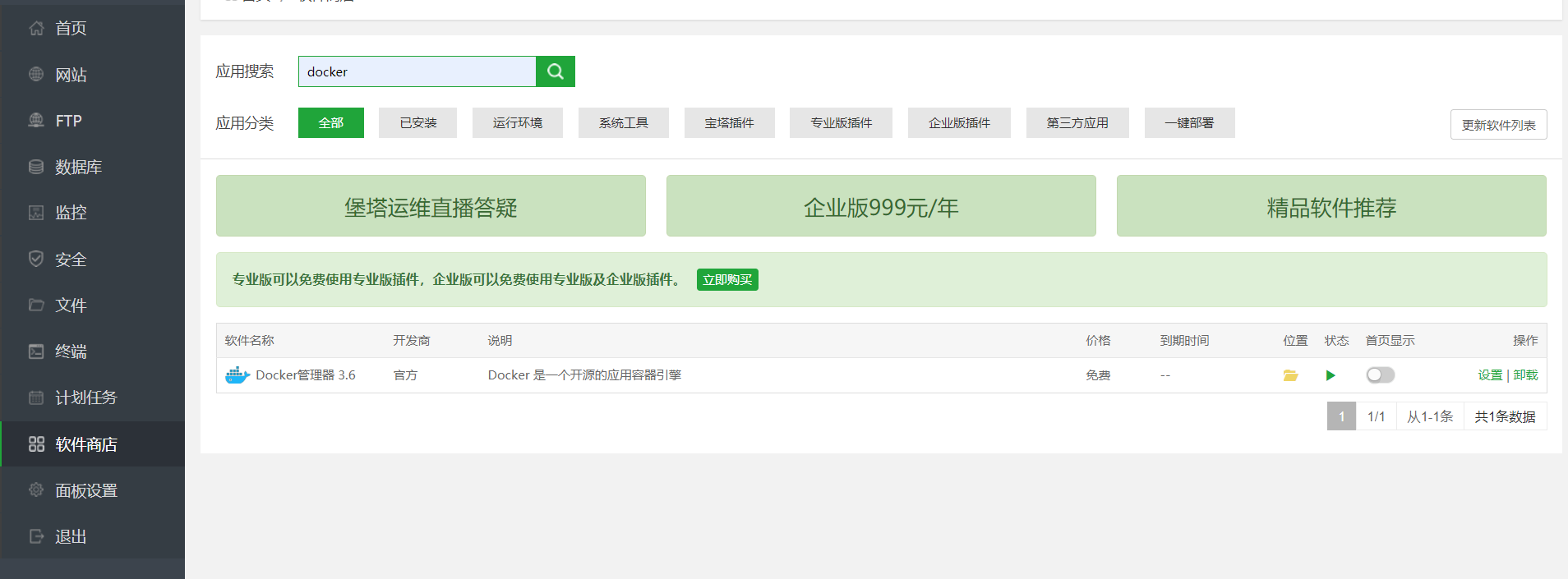Click the Docker whale icon

(x=237, y=375)
